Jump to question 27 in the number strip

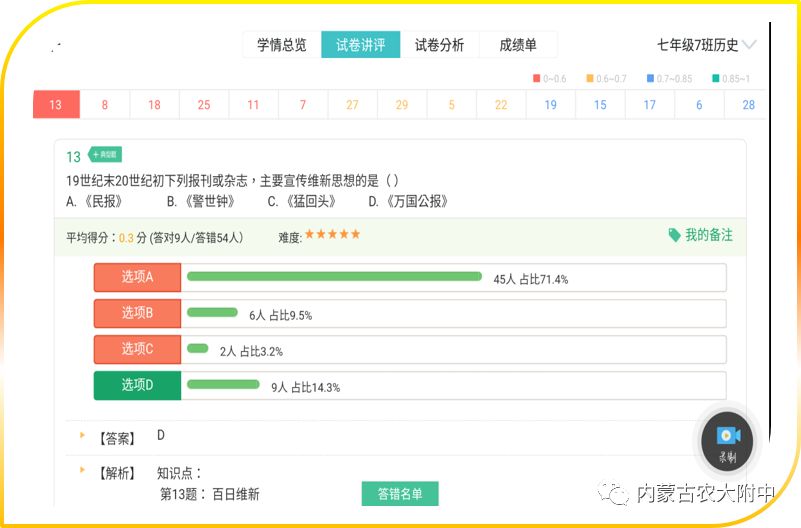point(352,105)
